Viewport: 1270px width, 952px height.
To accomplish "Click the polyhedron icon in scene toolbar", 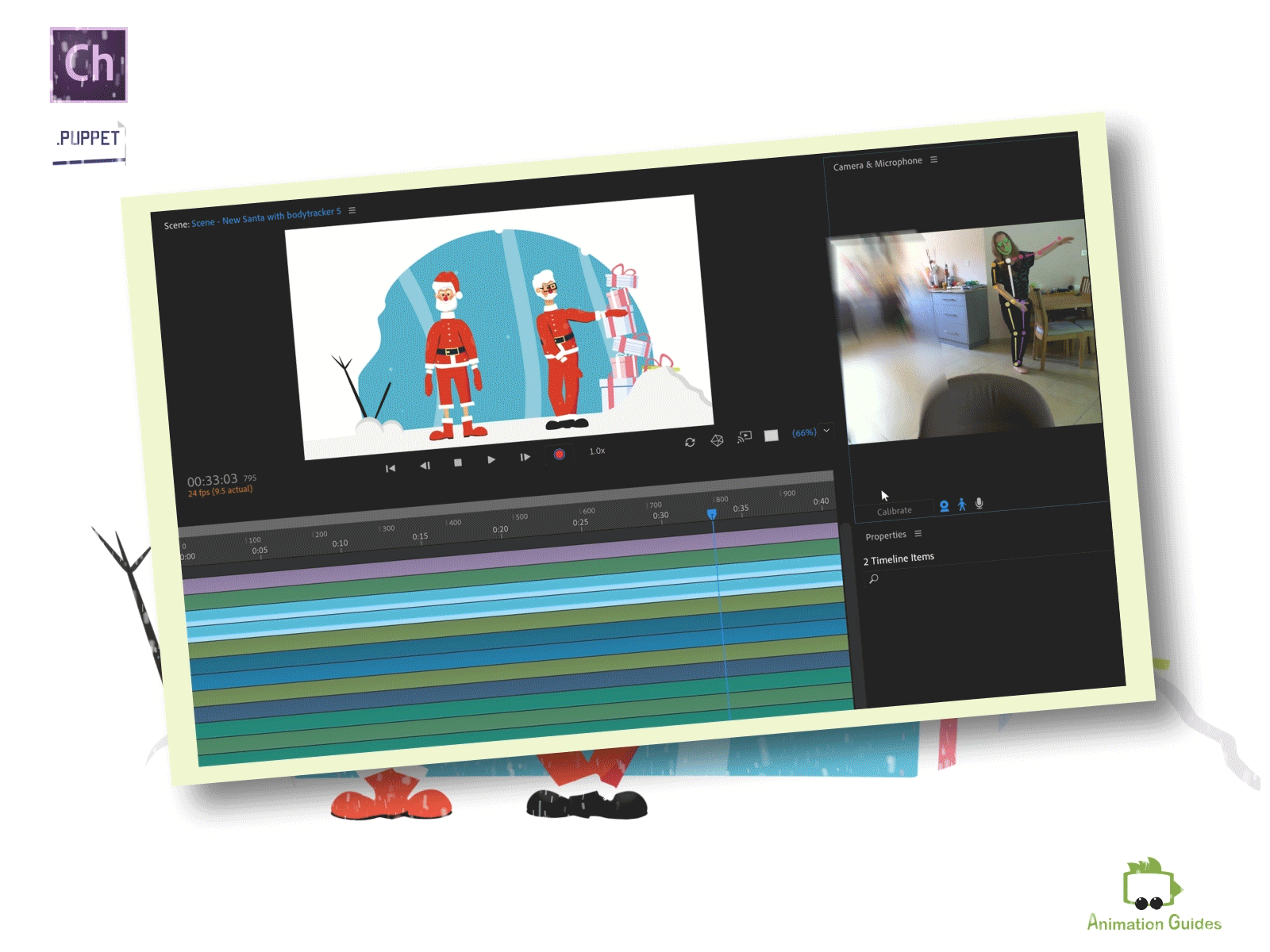I will (x=717, y=440).
